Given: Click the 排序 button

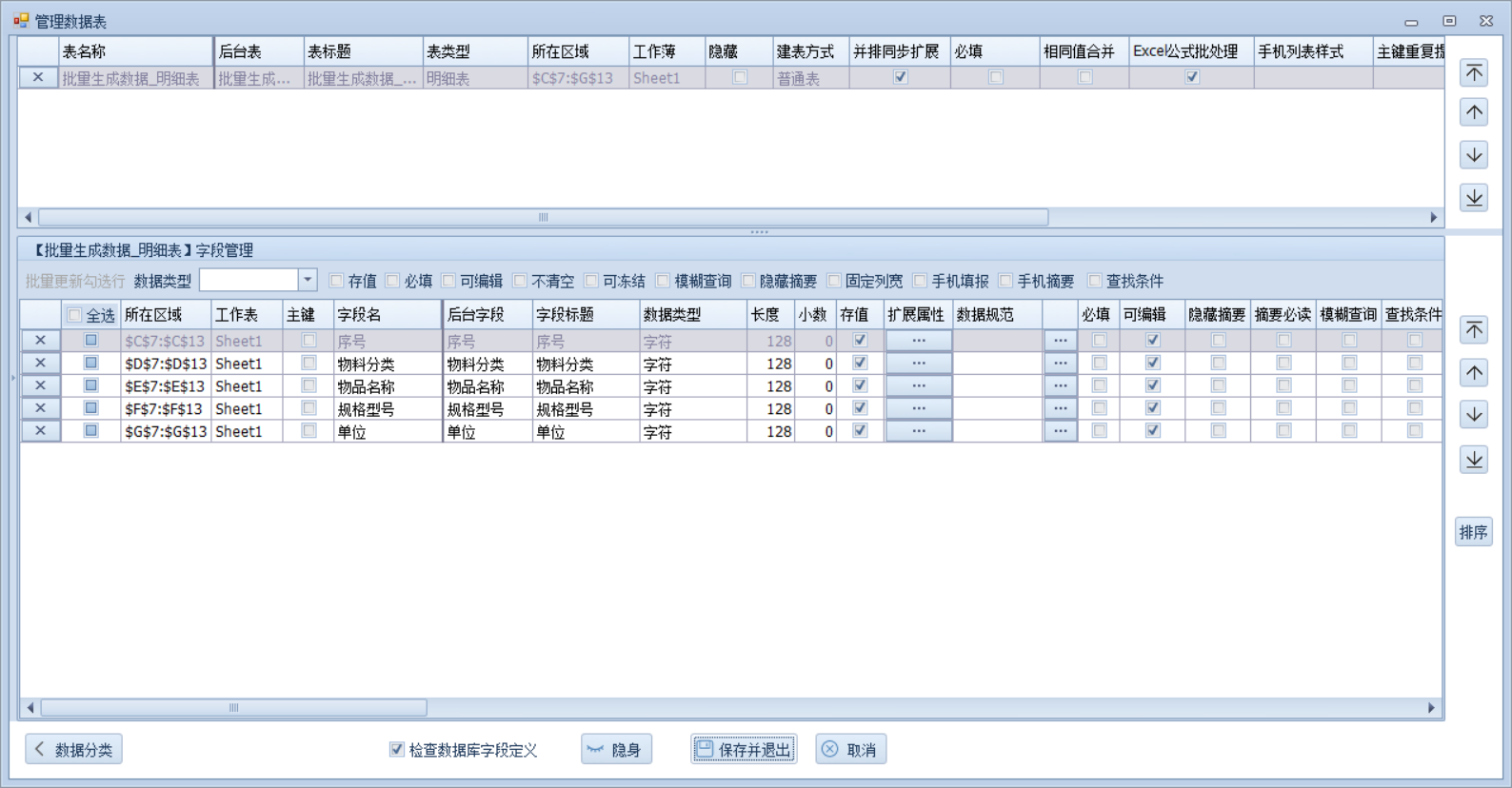Looking at the screenshot, I should point(1473,532).
